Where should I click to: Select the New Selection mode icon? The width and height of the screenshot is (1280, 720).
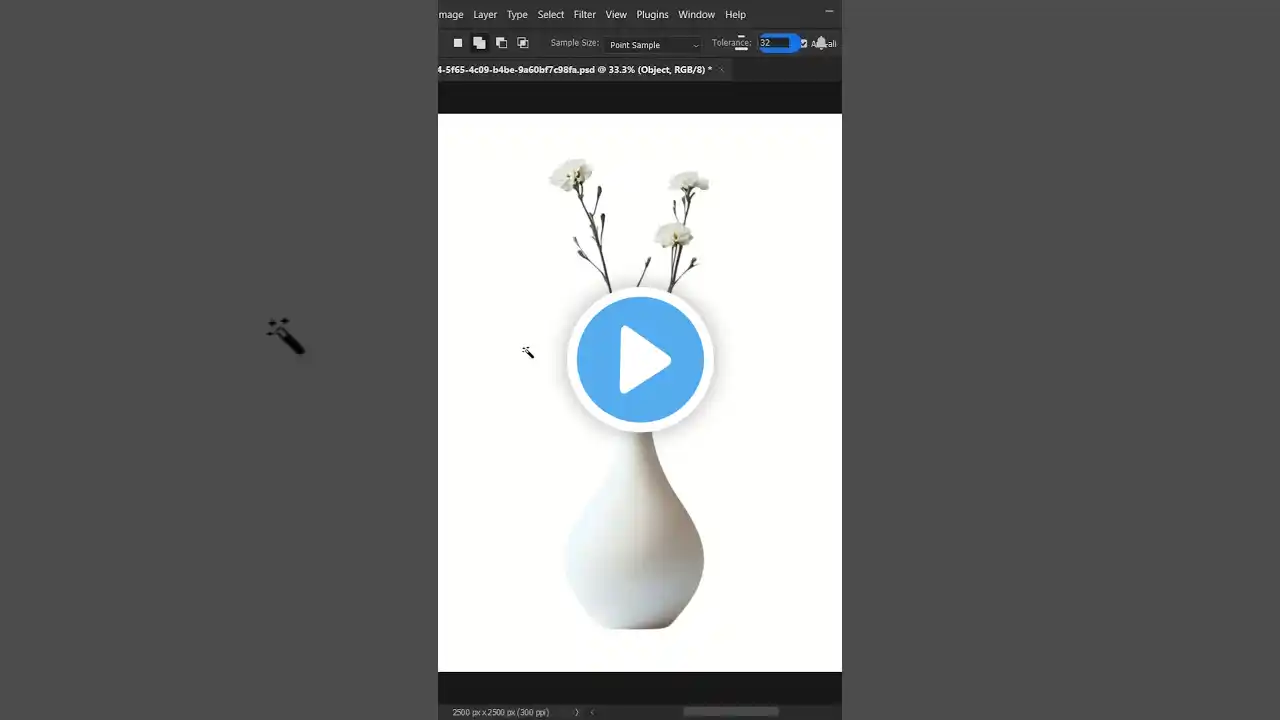[x=458, y=43]
